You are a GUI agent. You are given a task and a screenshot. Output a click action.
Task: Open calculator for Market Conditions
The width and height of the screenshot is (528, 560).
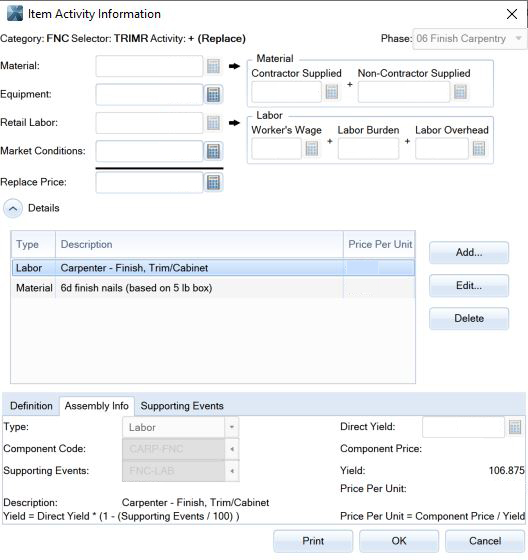coord(213,151)
